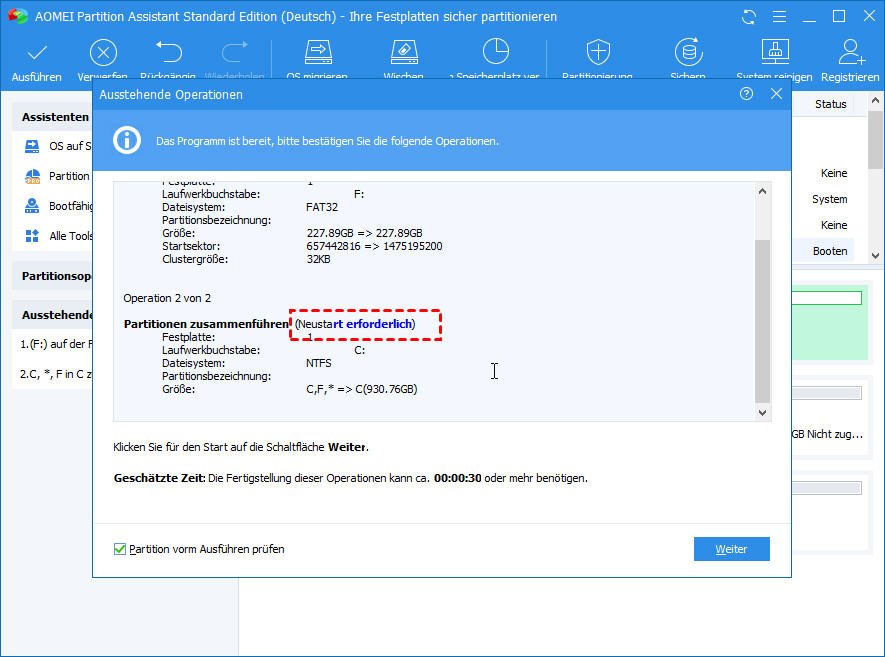Click the OS auf SSD sidebar icon
This screenshot has width=885, height=657.
pos(32,146)
